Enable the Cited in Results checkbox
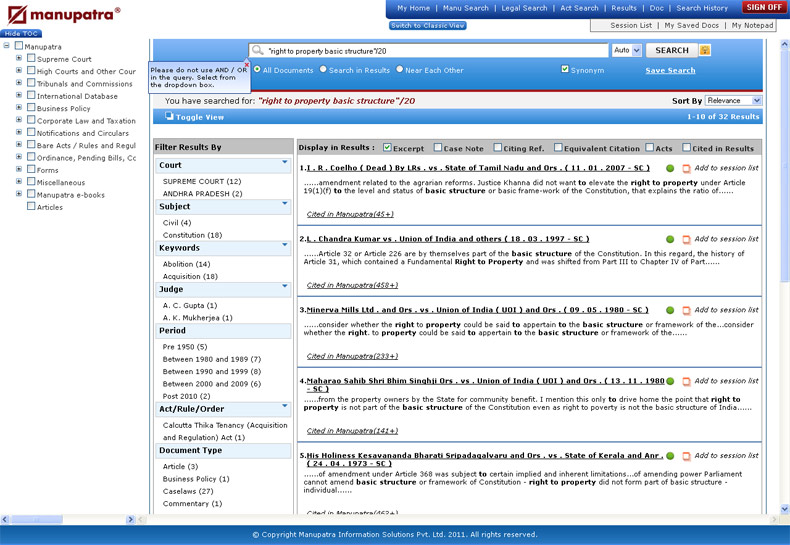Viewport: 790px width, 545px height. pos(686,148)
